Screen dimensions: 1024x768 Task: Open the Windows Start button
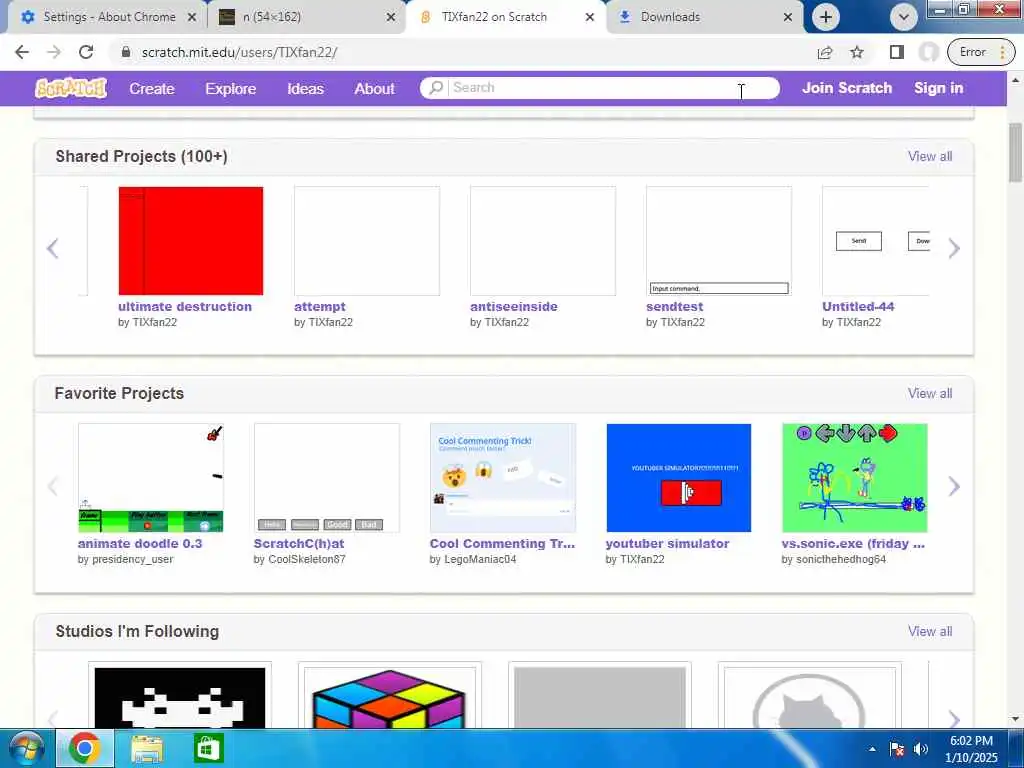pos(25,748)
